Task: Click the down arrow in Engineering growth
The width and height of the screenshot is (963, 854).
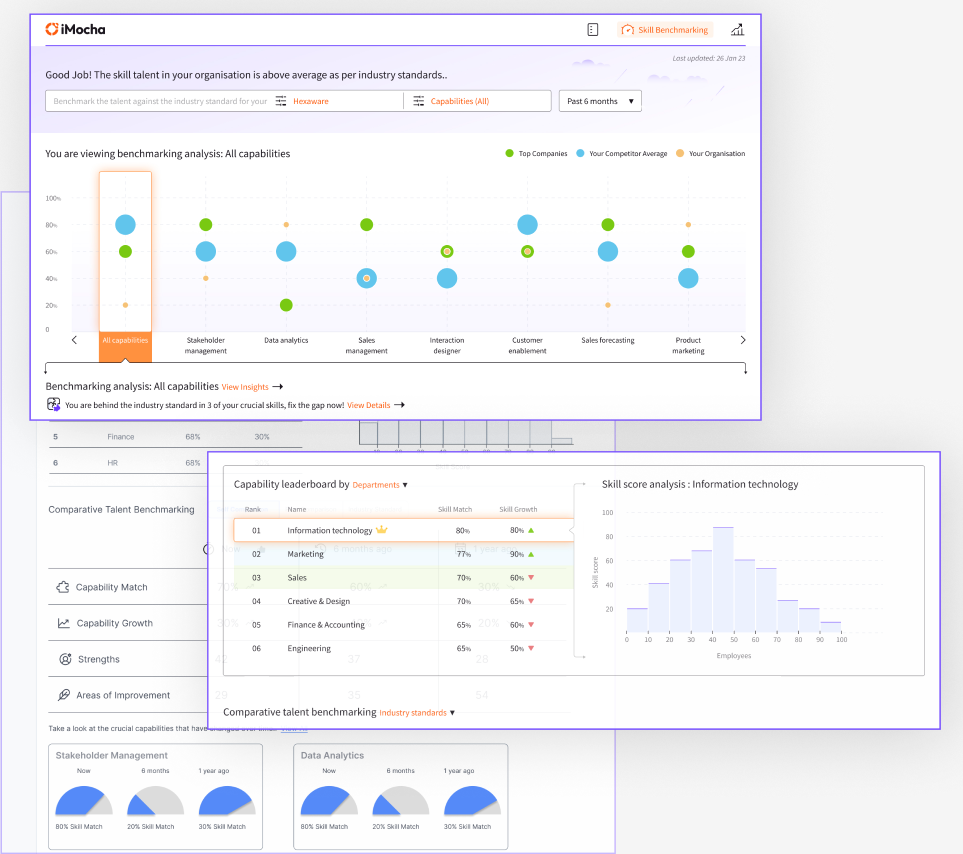Action: pyautogui.click(x=531, y=648)
